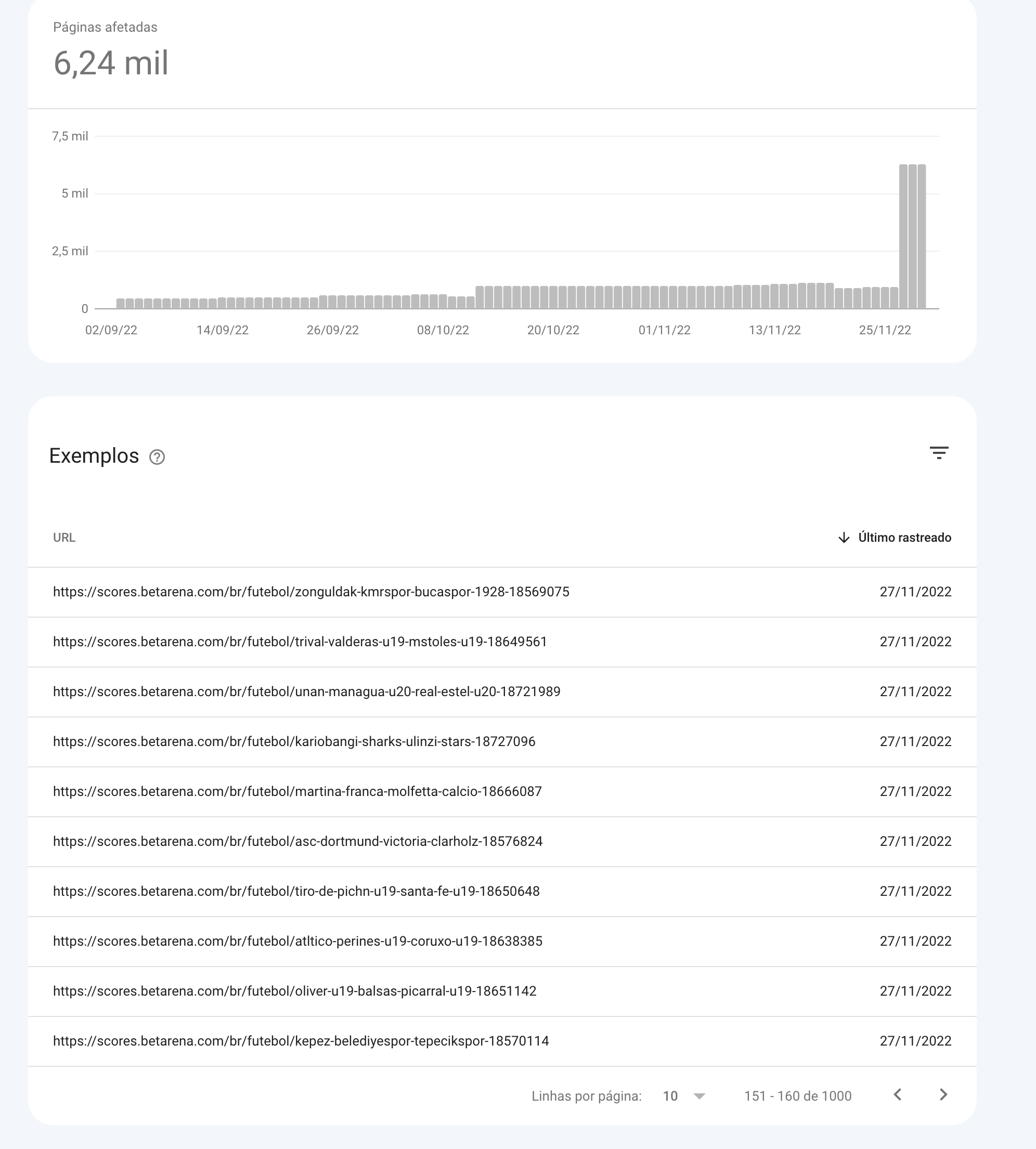Click the martina-franca-molfetta-calcio row
The image size is (1036, 1149).
(296, 791)
